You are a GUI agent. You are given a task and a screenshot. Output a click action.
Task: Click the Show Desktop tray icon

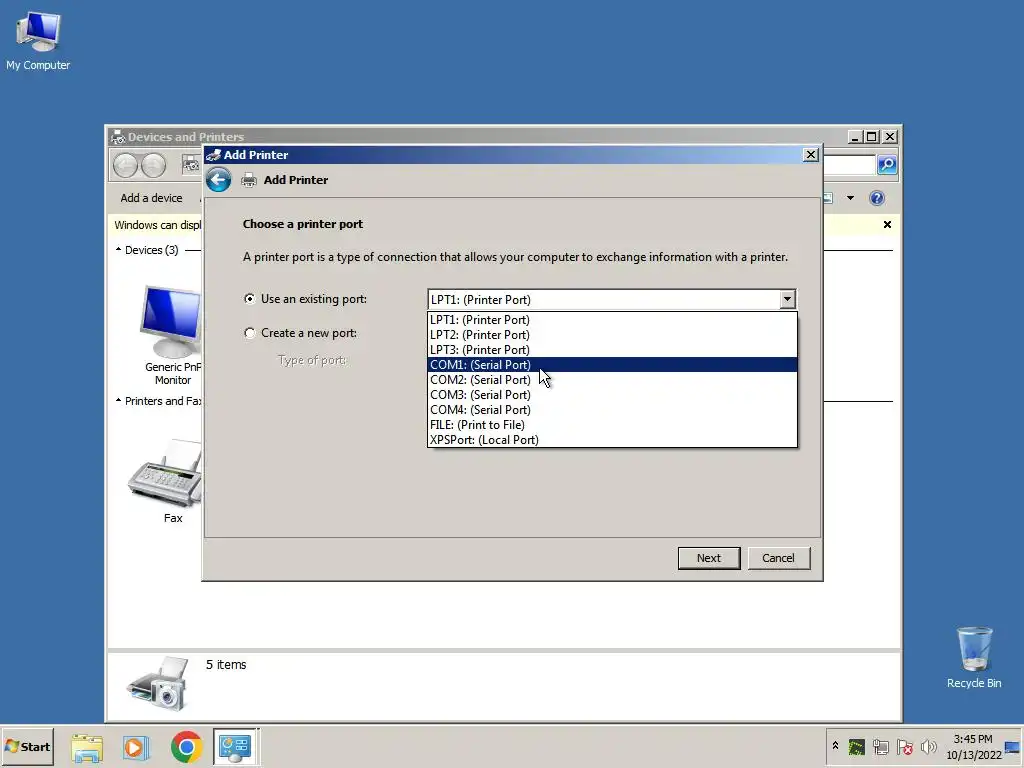[1013, 748]
